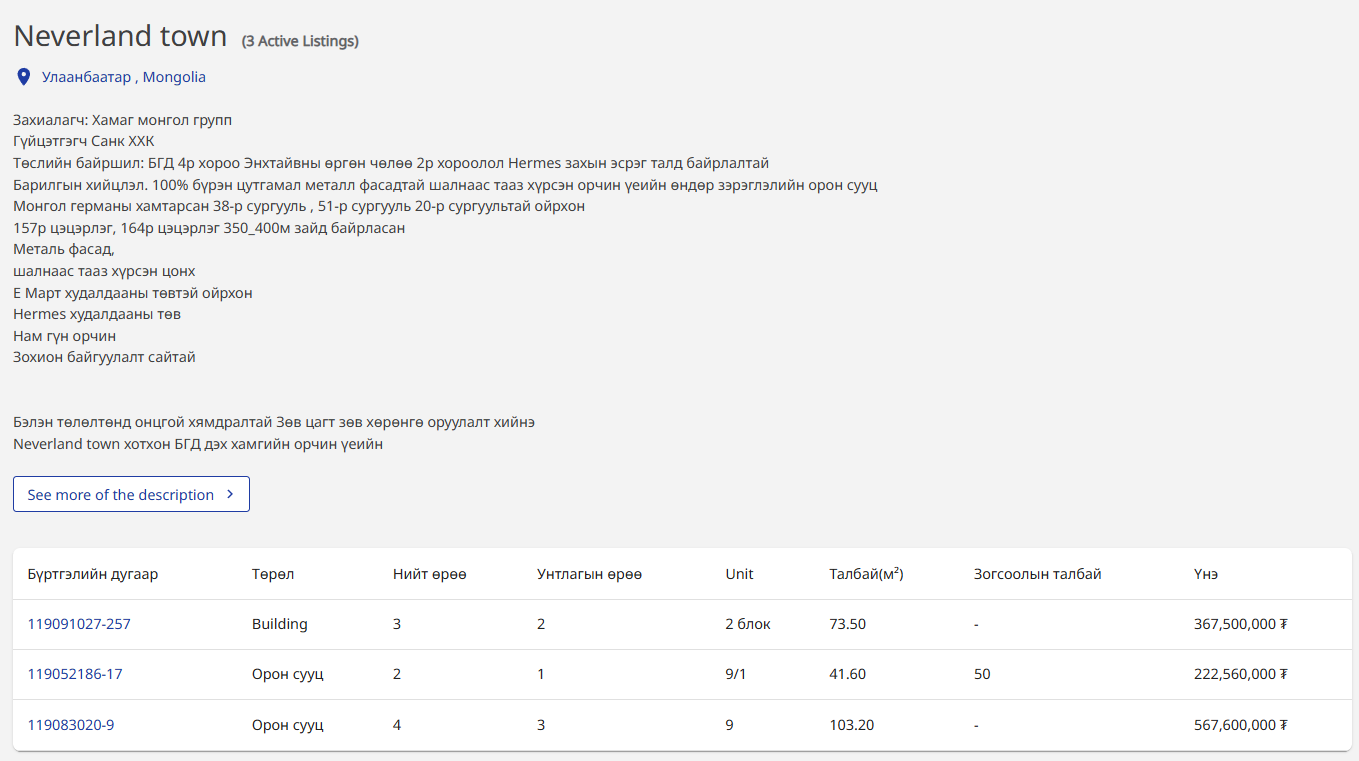
Task: Select the 222,560,000 ₮ price cell
Action: tap(1240, 674)
